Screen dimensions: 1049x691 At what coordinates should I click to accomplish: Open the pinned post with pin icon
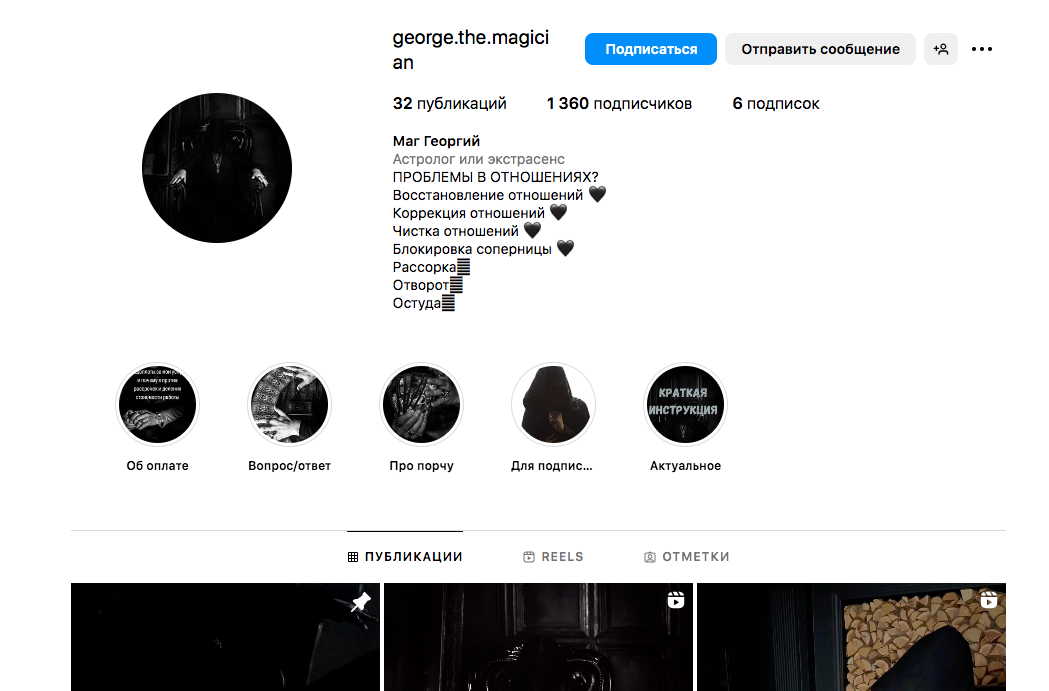[225, 637]
